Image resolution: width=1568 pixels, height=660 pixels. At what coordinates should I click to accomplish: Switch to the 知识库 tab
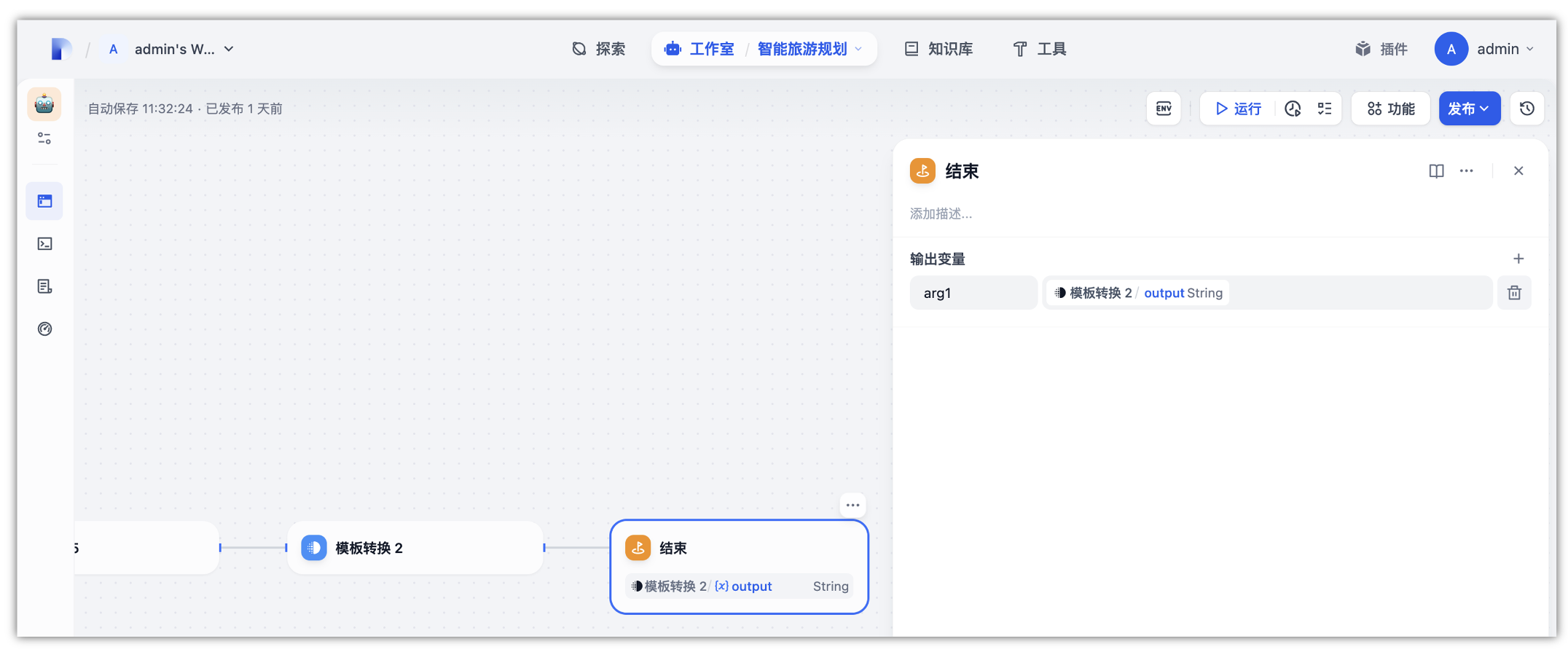coord(938,49)
